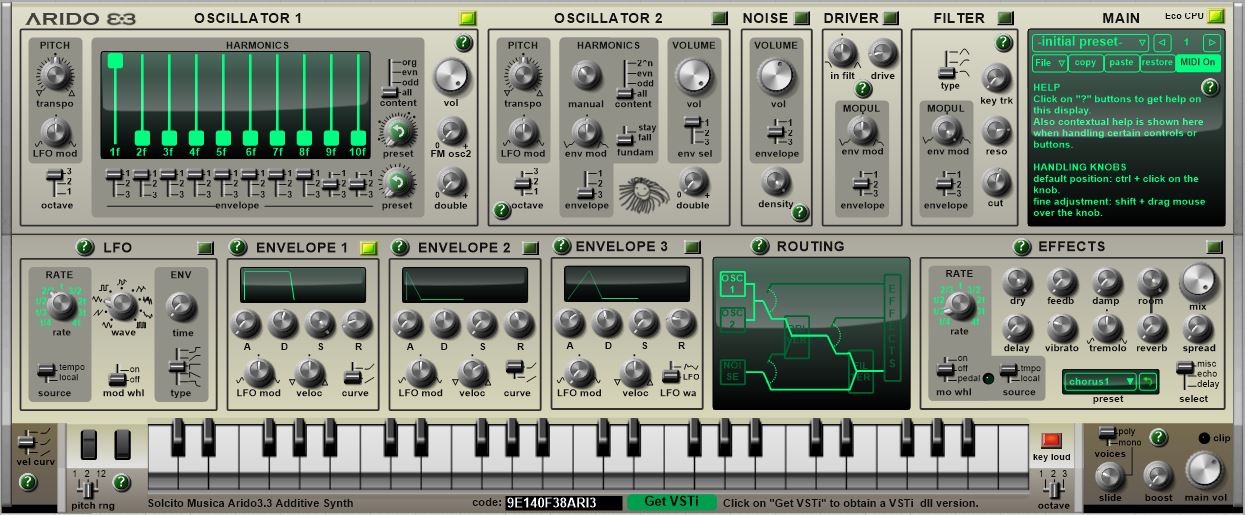This screenshot has width=1245, height=515.
Task: Toggle the Filter section LED
Action: pyautogui.click(x=1005, y=18)
